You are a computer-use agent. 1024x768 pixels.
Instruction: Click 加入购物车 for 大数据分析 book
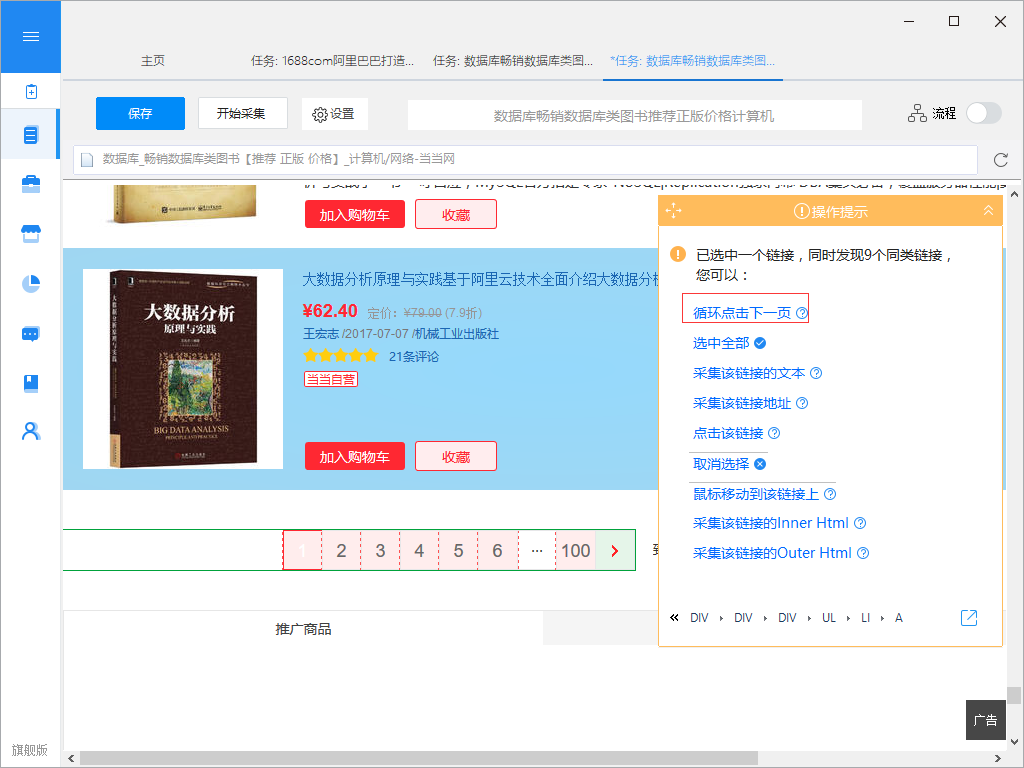[x=355, y=456]
